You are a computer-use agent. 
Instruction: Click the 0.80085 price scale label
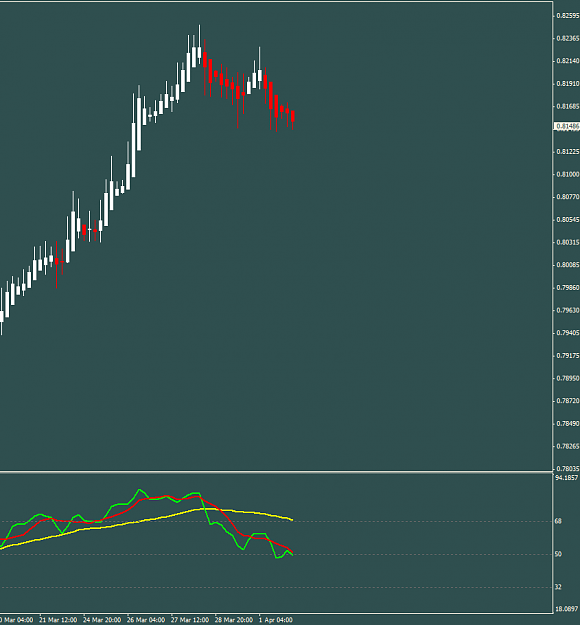pyautogui.click(x=568, y=265)
